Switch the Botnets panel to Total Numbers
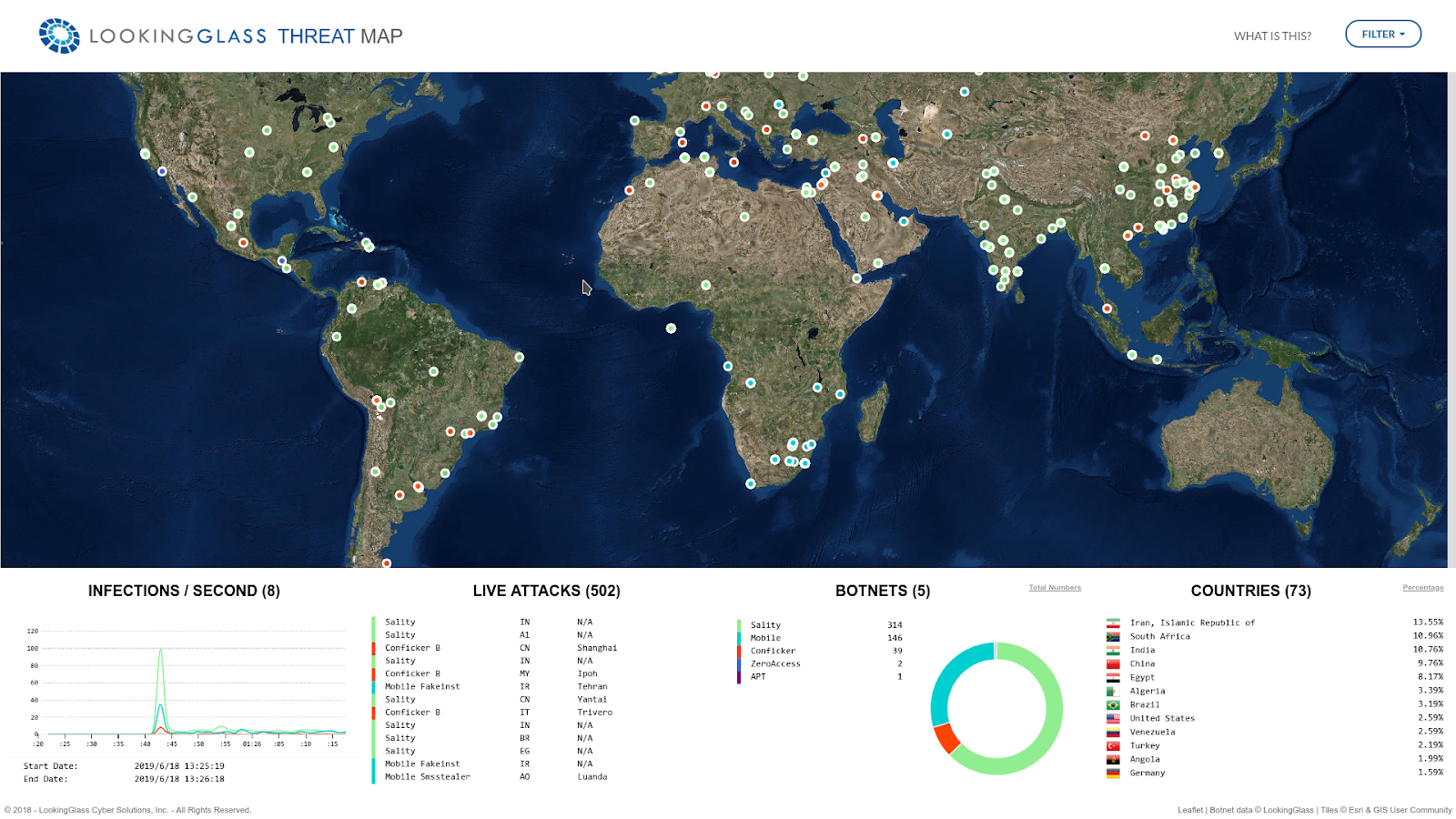Image resolution: width=1456 pixels, height=819 pixels. (x=1054, y=587)
